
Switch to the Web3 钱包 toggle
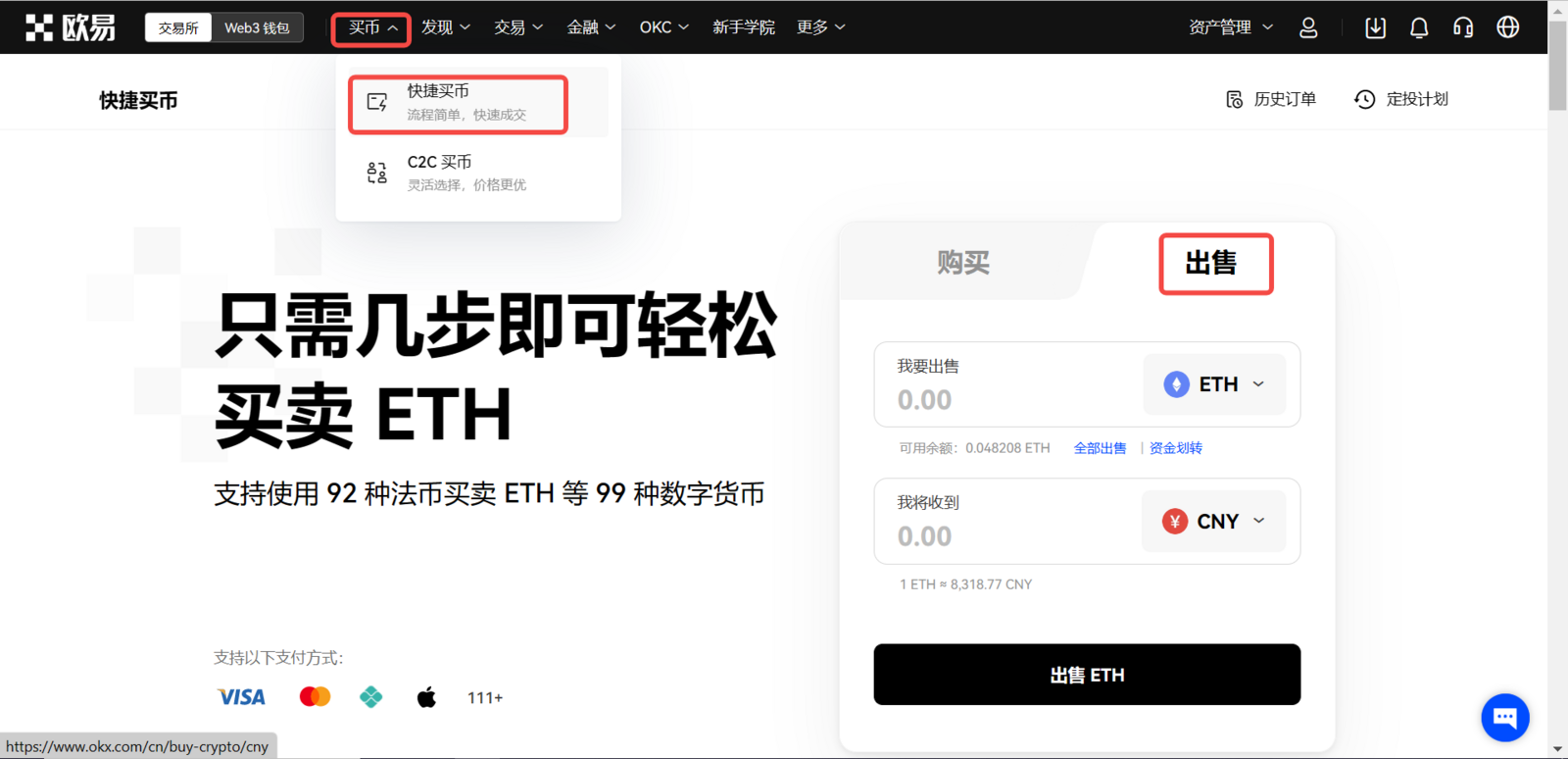(257, 27)
